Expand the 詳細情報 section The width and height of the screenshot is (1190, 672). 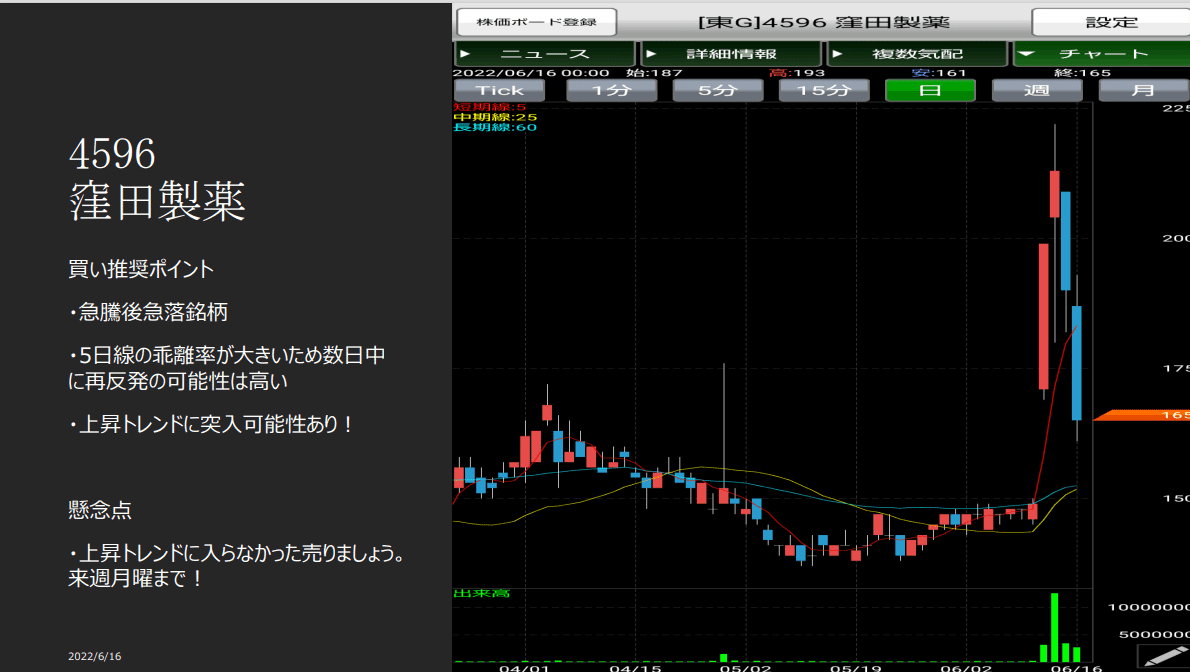click(x=731, y=54)
